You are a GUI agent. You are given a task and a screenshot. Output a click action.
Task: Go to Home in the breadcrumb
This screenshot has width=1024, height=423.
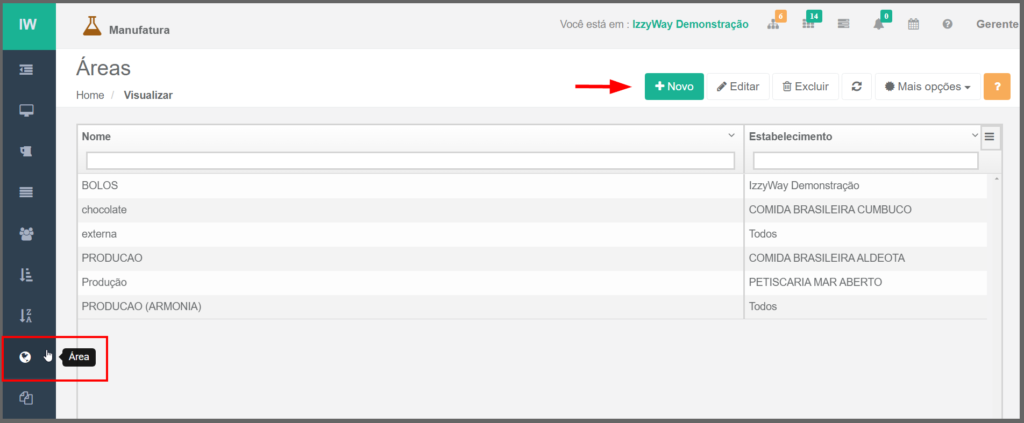tap(90, 95)
